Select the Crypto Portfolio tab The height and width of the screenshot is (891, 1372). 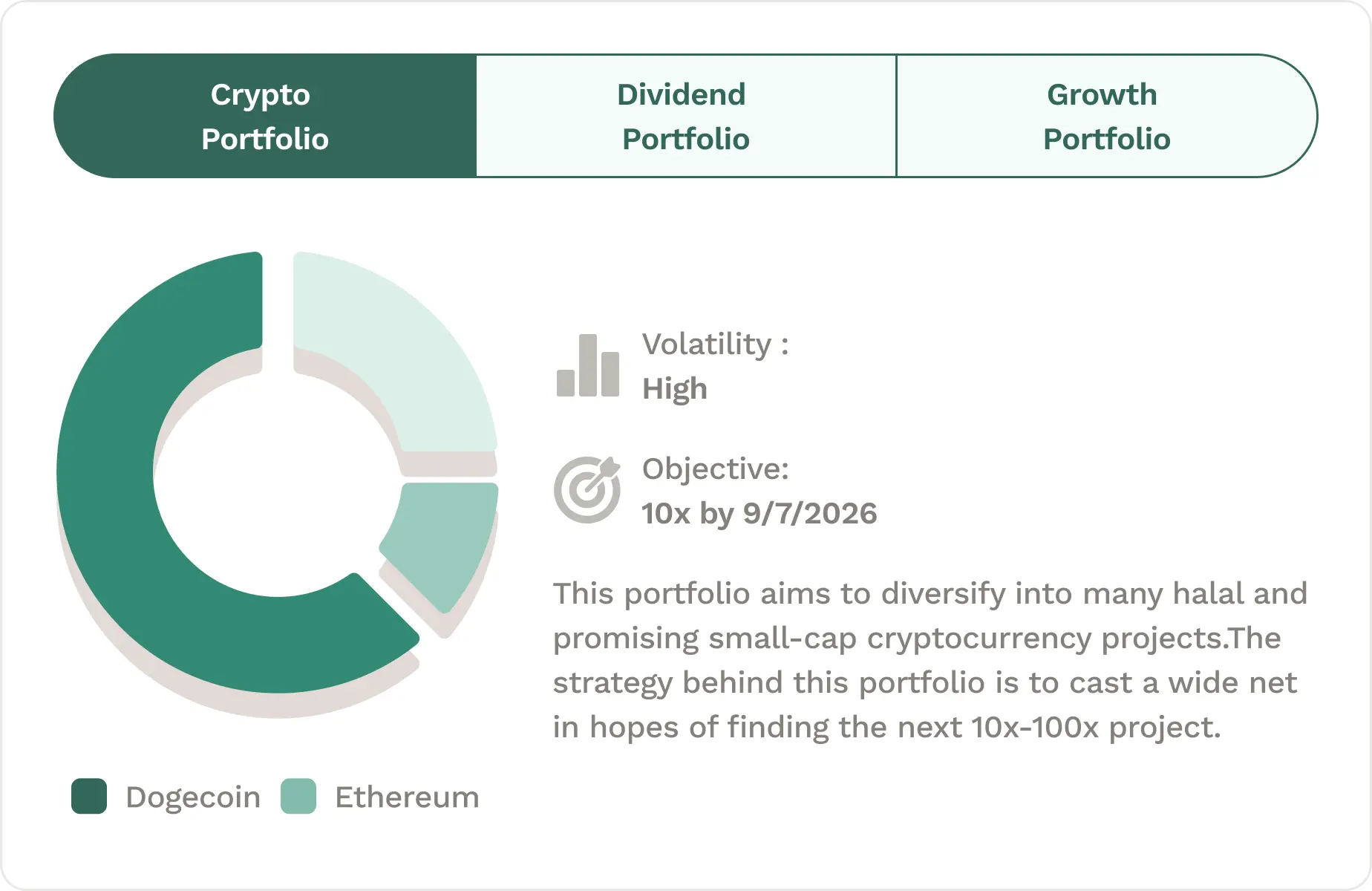[265, 117]
